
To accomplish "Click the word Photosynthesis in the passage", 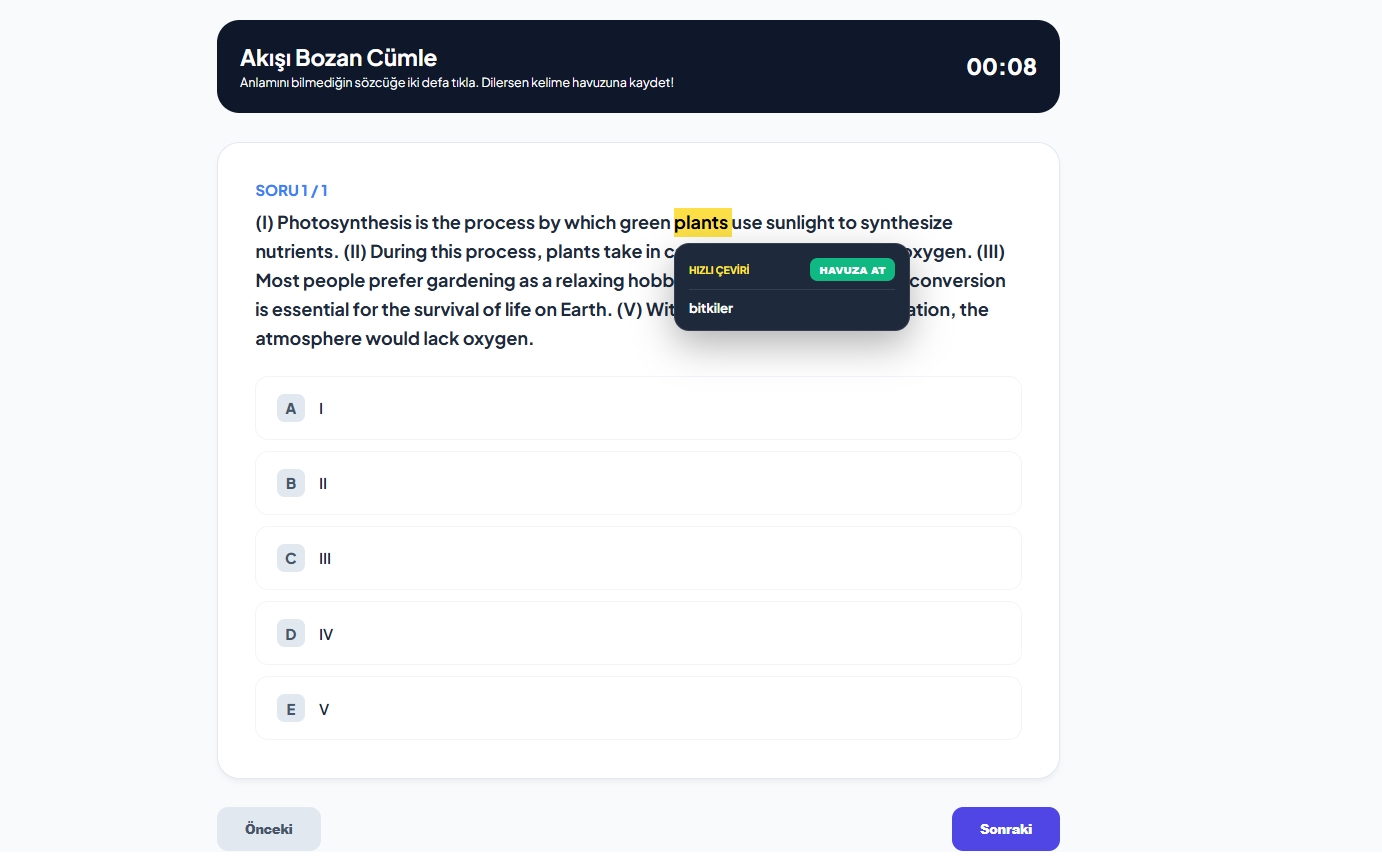I will (345, 222).
